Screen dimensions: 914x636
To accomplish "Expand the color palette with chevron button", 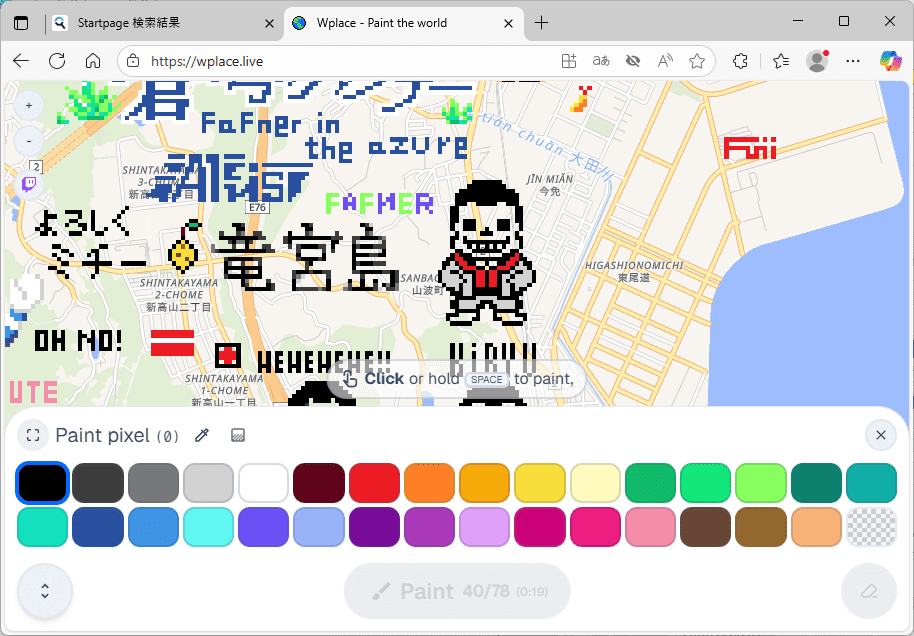I will 45,591.
